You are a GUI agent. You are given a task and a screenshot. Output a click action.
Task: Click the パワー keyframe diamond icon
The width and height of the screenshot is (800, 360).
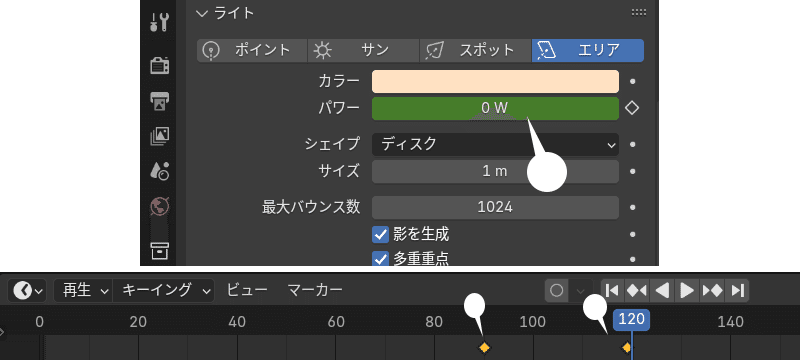(632, 108)
